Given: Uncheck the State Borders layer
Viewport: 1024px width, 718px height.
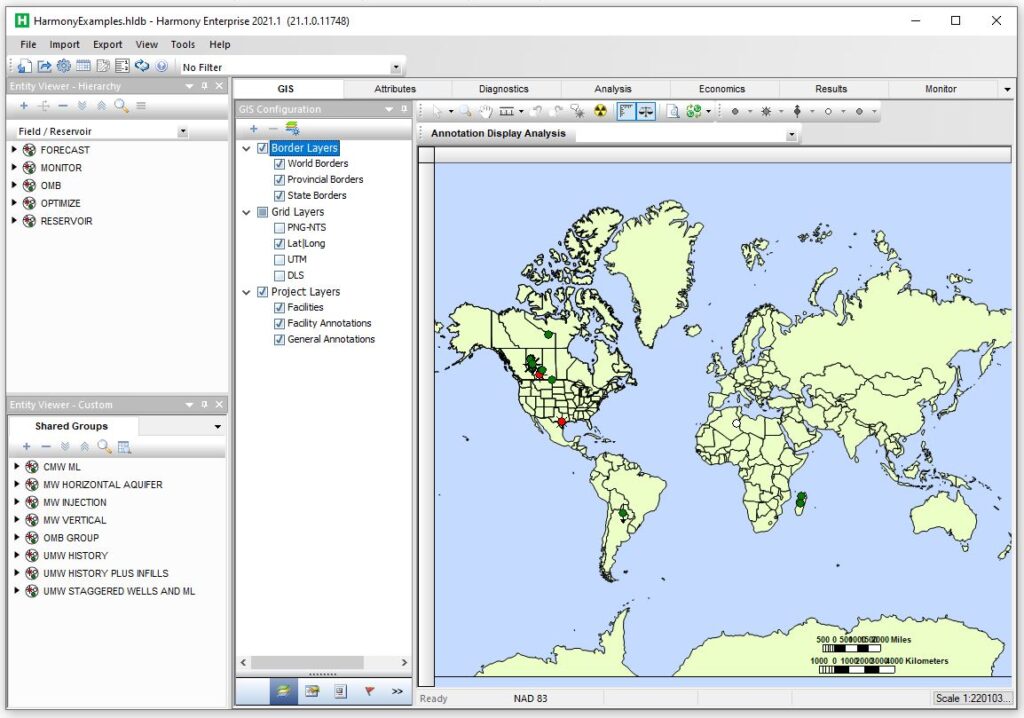Looking at the screenshot, I should click(280, 196).
